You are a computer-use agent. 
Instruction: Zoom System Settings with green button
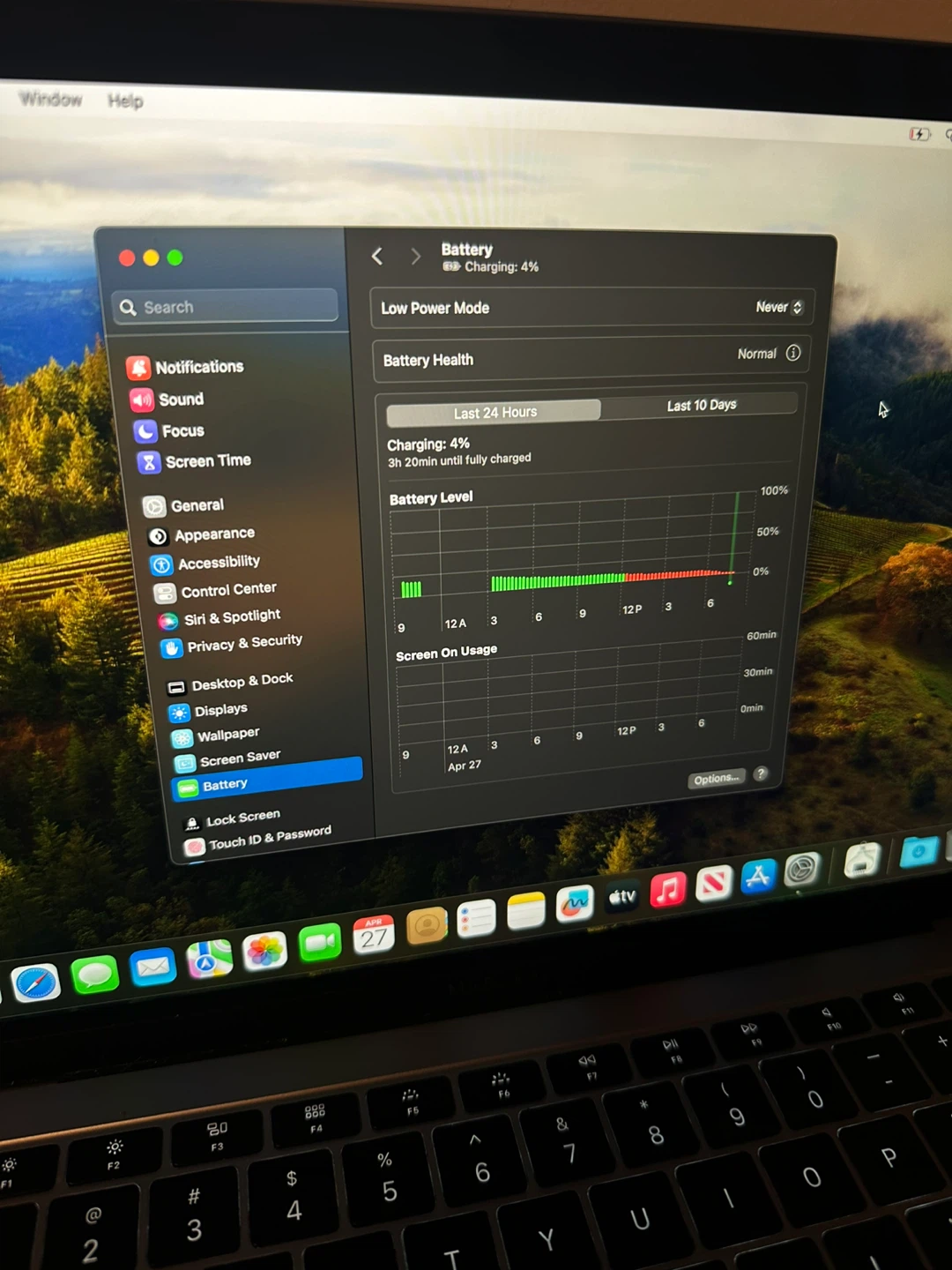[175, 258]
